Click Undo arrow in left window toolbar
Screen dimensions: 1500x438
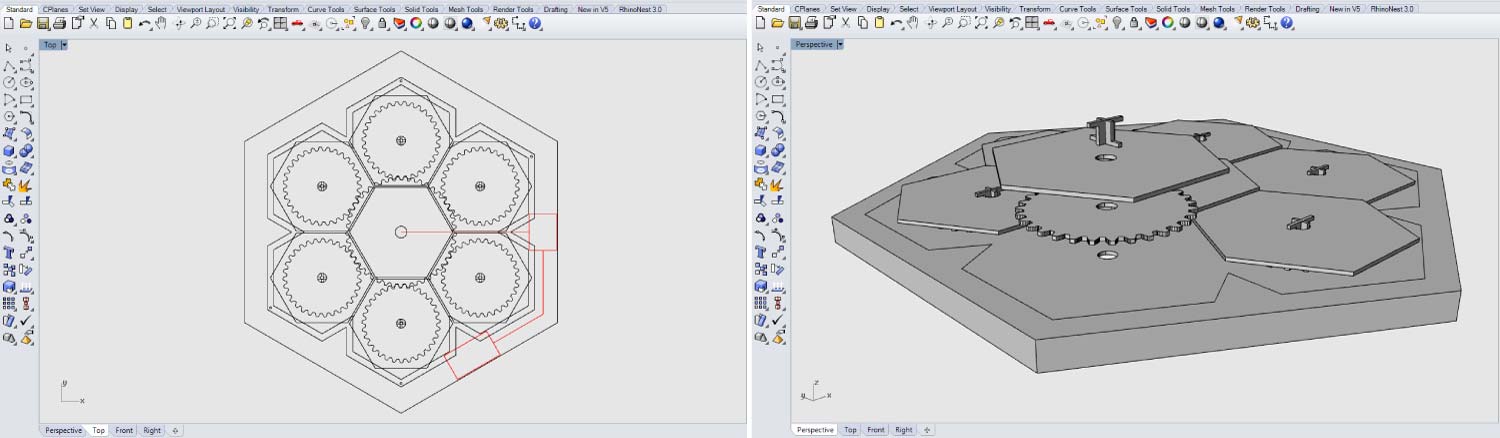point(145,23)
